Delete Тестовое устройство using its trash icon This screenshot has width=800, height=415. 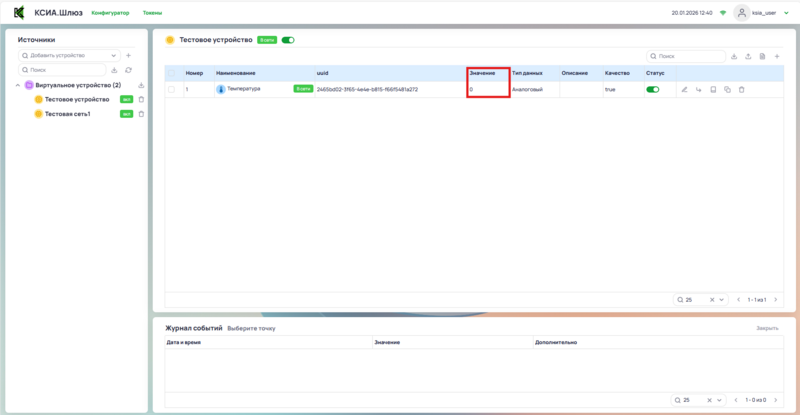click(x=141, y=99)
